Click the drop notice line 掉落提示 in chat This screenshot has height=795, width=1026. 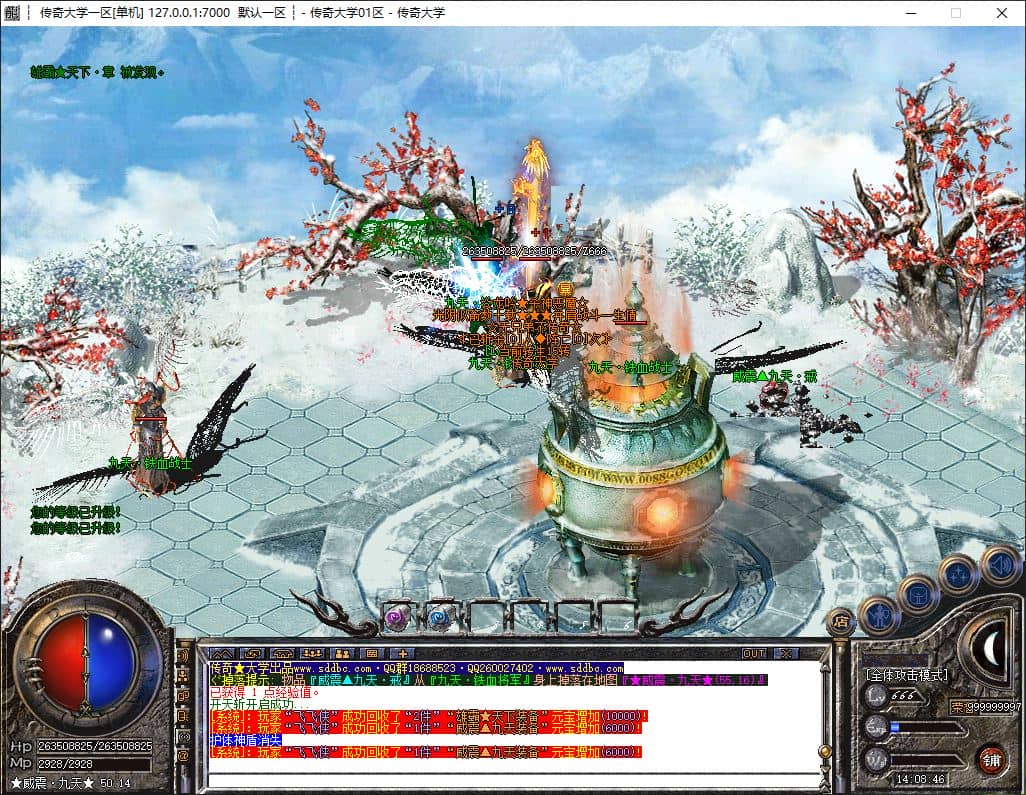pos(488,680)
